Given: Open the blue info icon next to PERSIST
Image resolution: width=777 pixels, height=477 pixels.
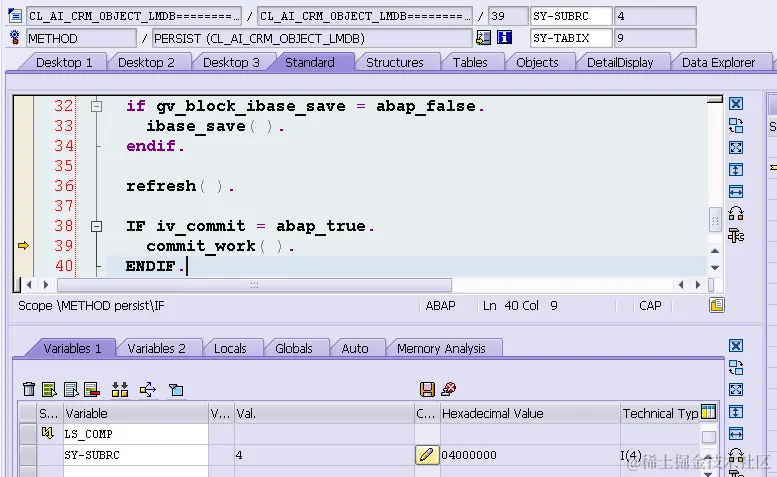Looking at the screenshot, I should pos(504,38).
